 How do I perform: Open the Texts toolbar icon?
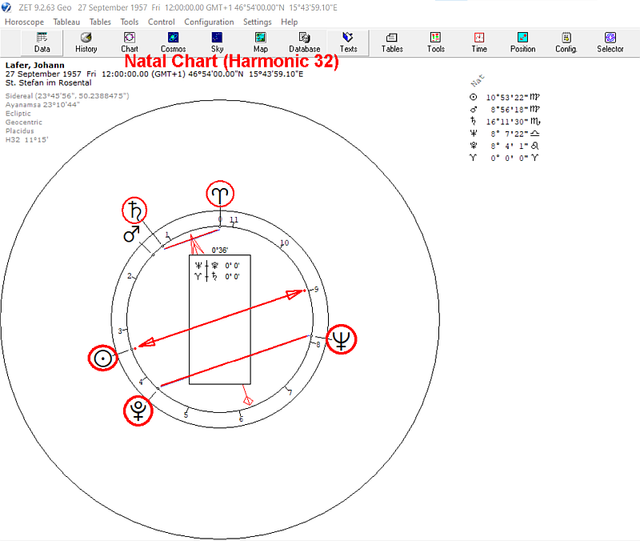tap(348, 42)
